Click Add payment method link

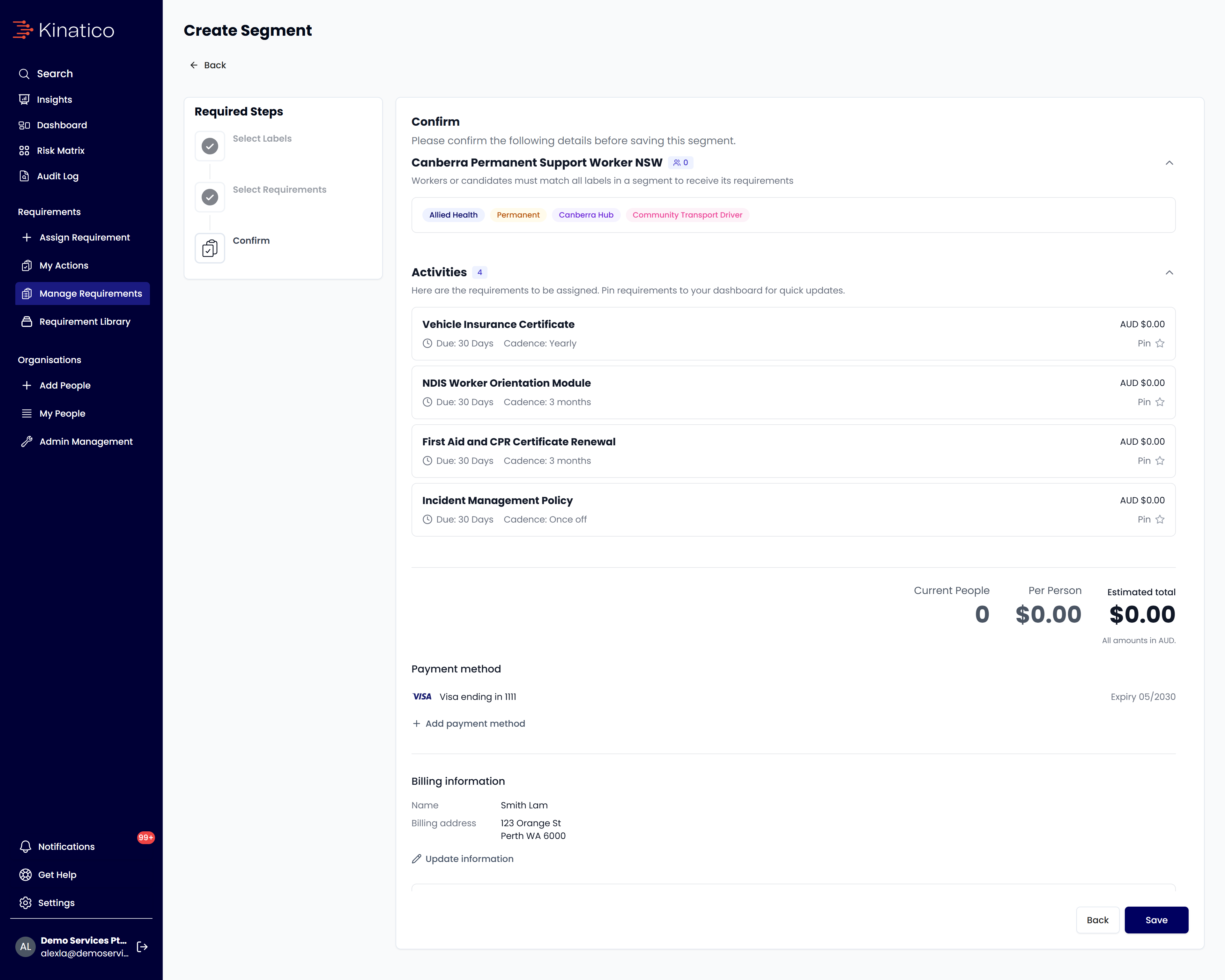click(x=469, y=723)
